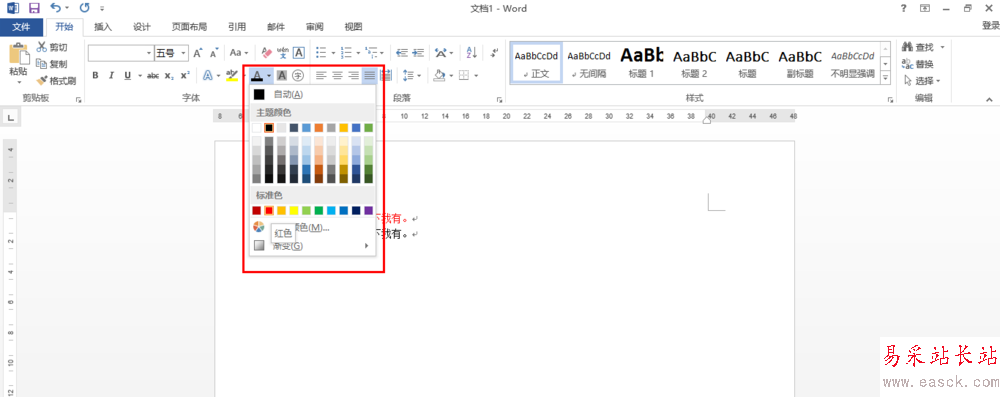Click the Replace (替换) button
1000x397 pixels.
click(918, 64)
